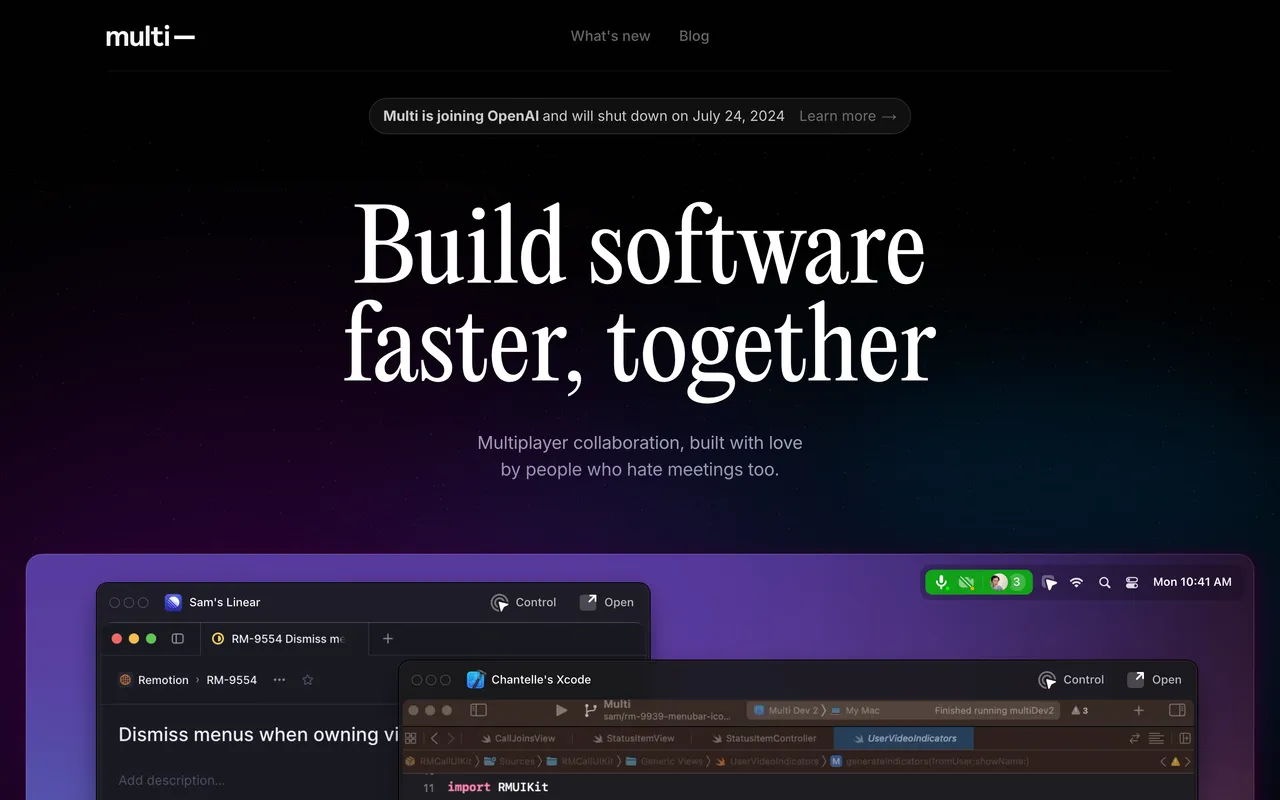
Task: Open the Wi-Fi status menu
Action: pyautogui.click(x=1076, y=582)
